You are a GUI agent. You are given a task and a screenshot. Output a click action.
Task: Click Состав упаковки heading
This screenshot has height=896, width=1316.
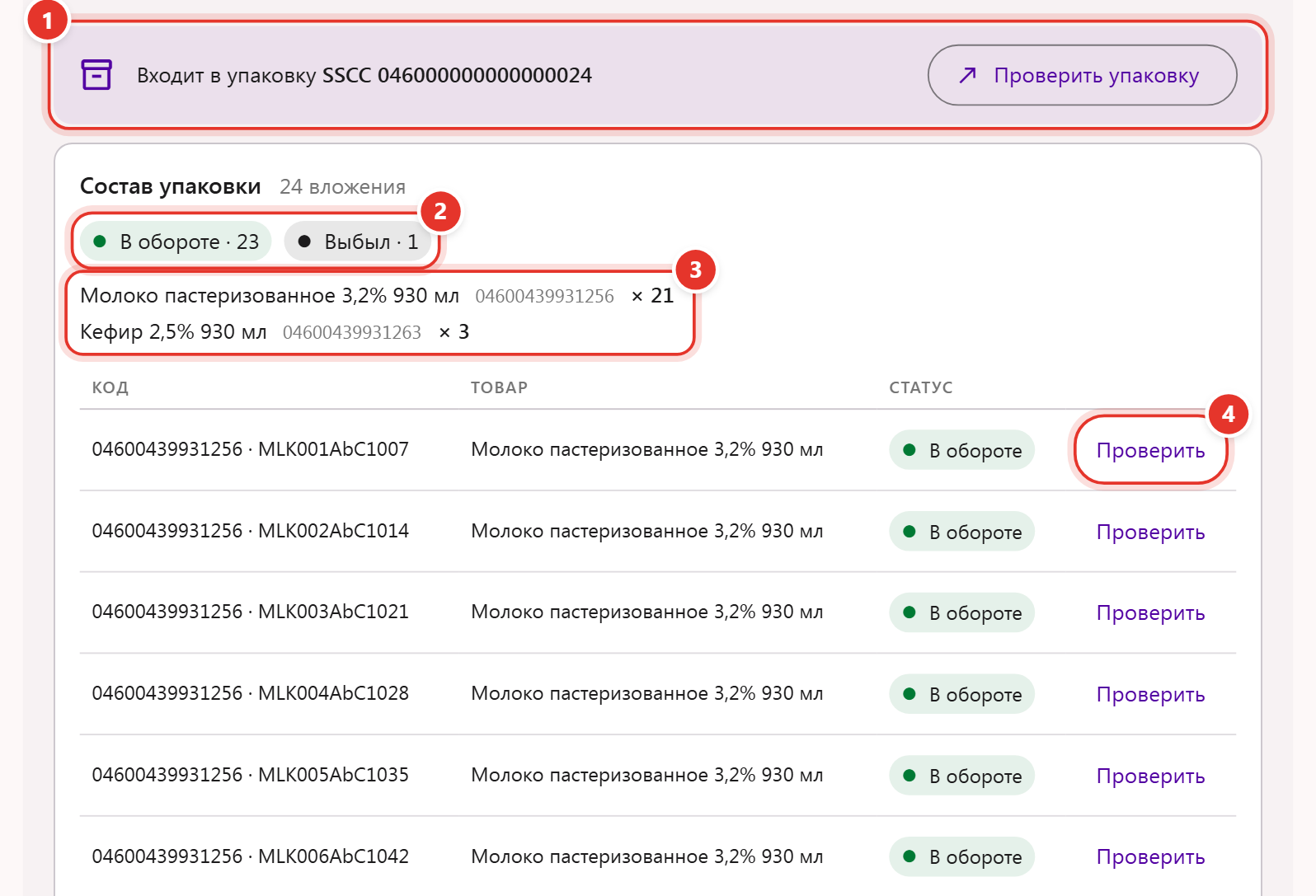point(171,187)
